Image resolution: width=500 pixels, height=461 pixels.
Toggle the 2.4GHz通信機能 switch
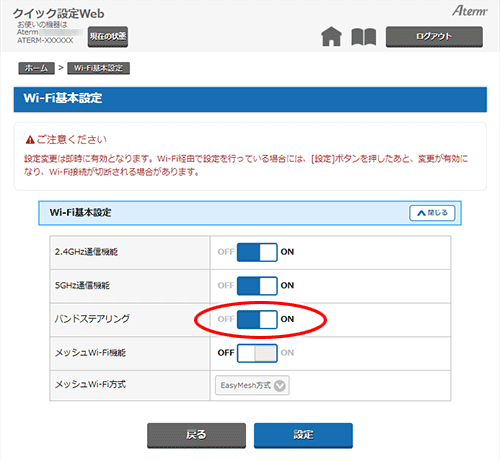tap(257, 252)
